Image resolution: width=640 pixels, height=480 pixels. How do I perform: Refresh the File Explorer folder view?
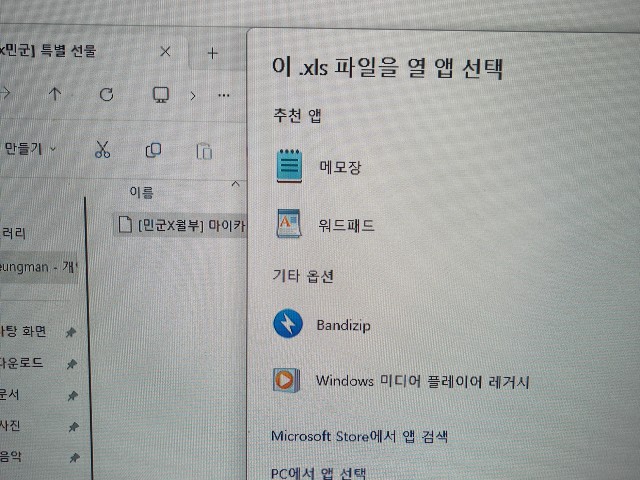[107, 95]
